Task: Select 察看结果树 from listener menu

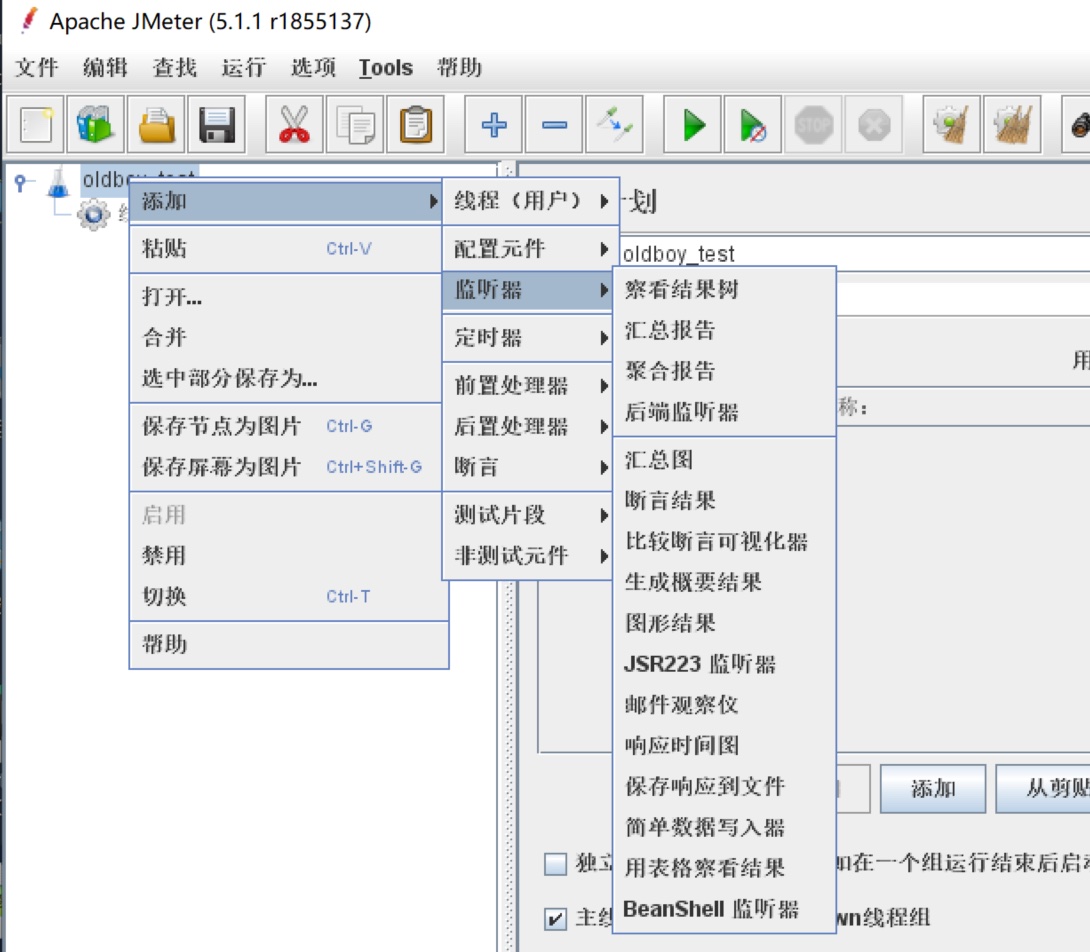Action: [x=682, y=290]
